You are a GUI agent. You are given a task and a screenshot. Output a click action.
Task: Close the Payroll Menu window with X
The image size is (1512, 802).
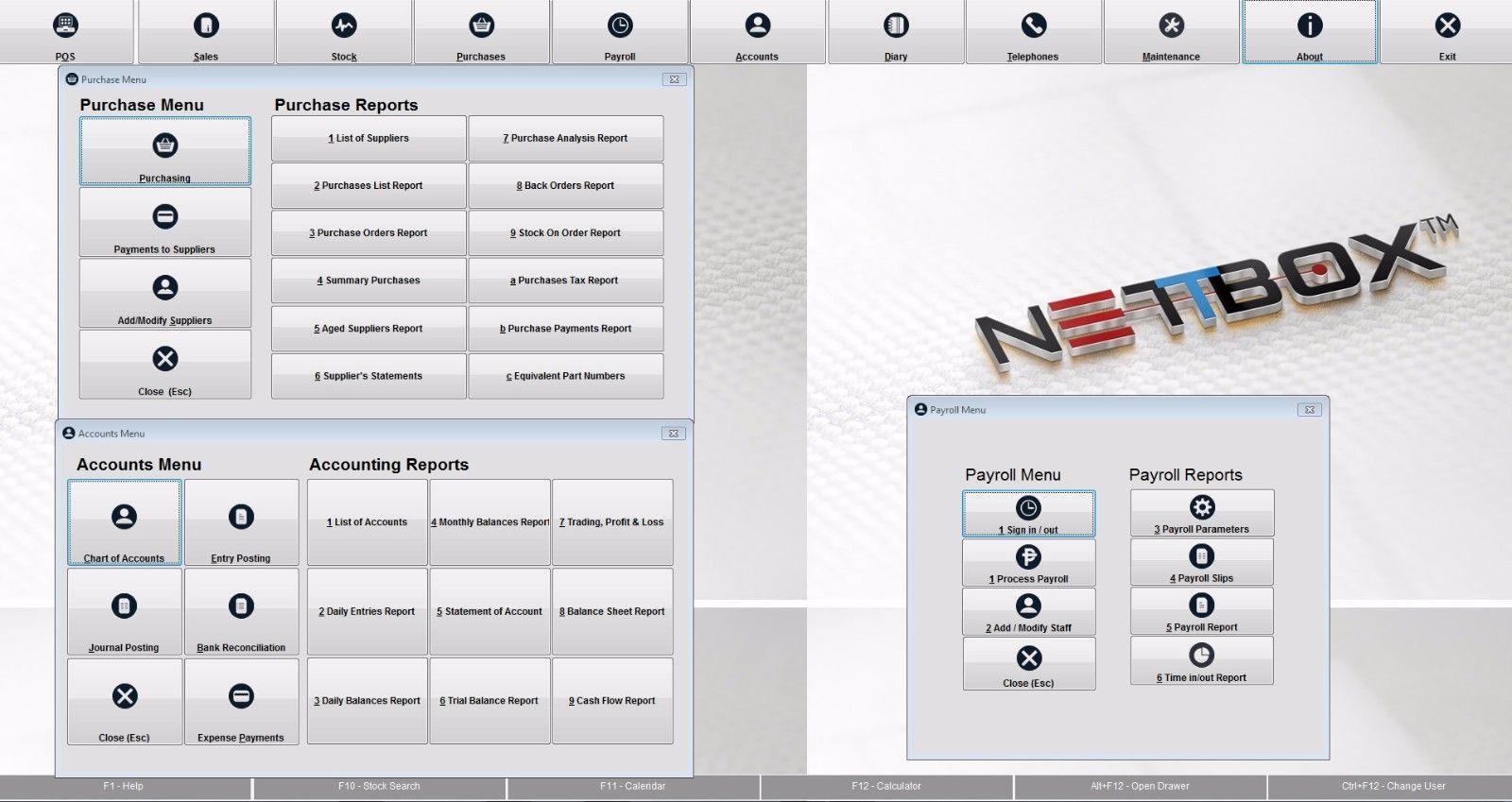(1310, 410)
